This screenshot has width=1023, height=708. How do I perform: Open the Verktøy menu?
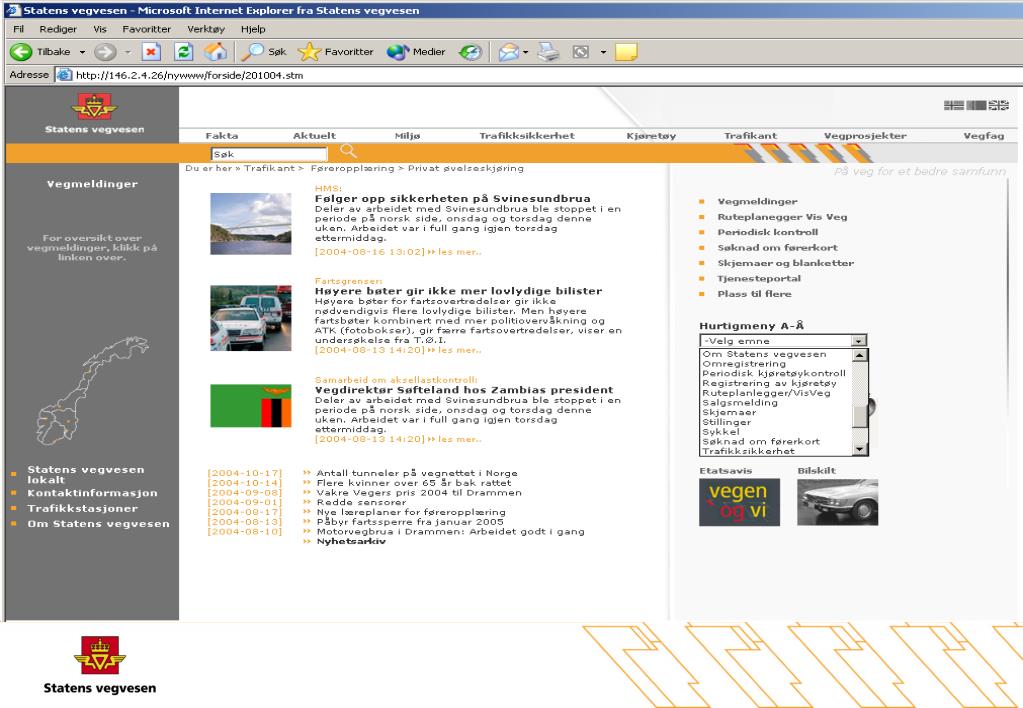tap(206, 29)
